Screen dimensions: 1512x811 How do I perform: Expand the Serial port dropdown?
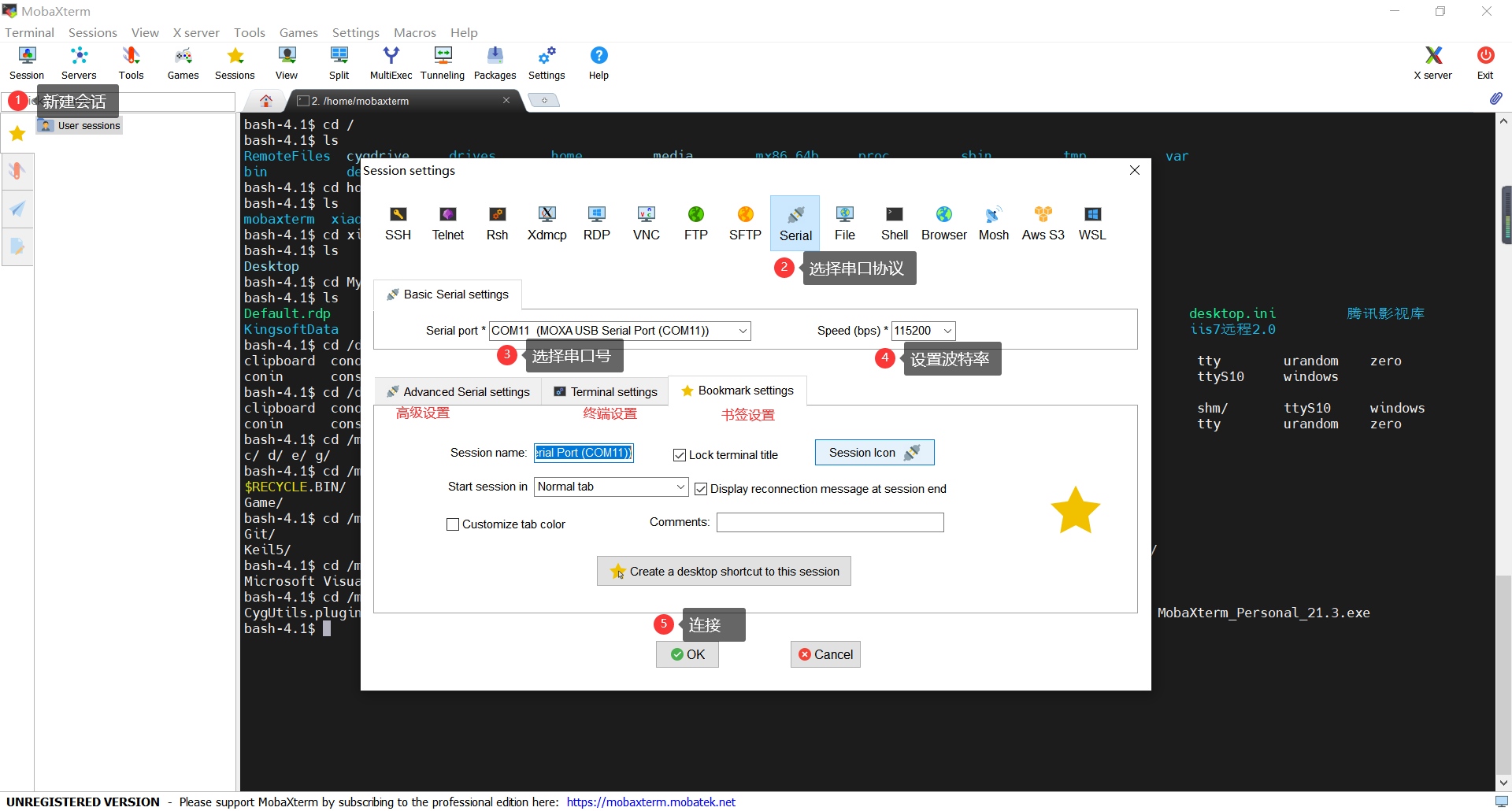[x=743, y=331]
